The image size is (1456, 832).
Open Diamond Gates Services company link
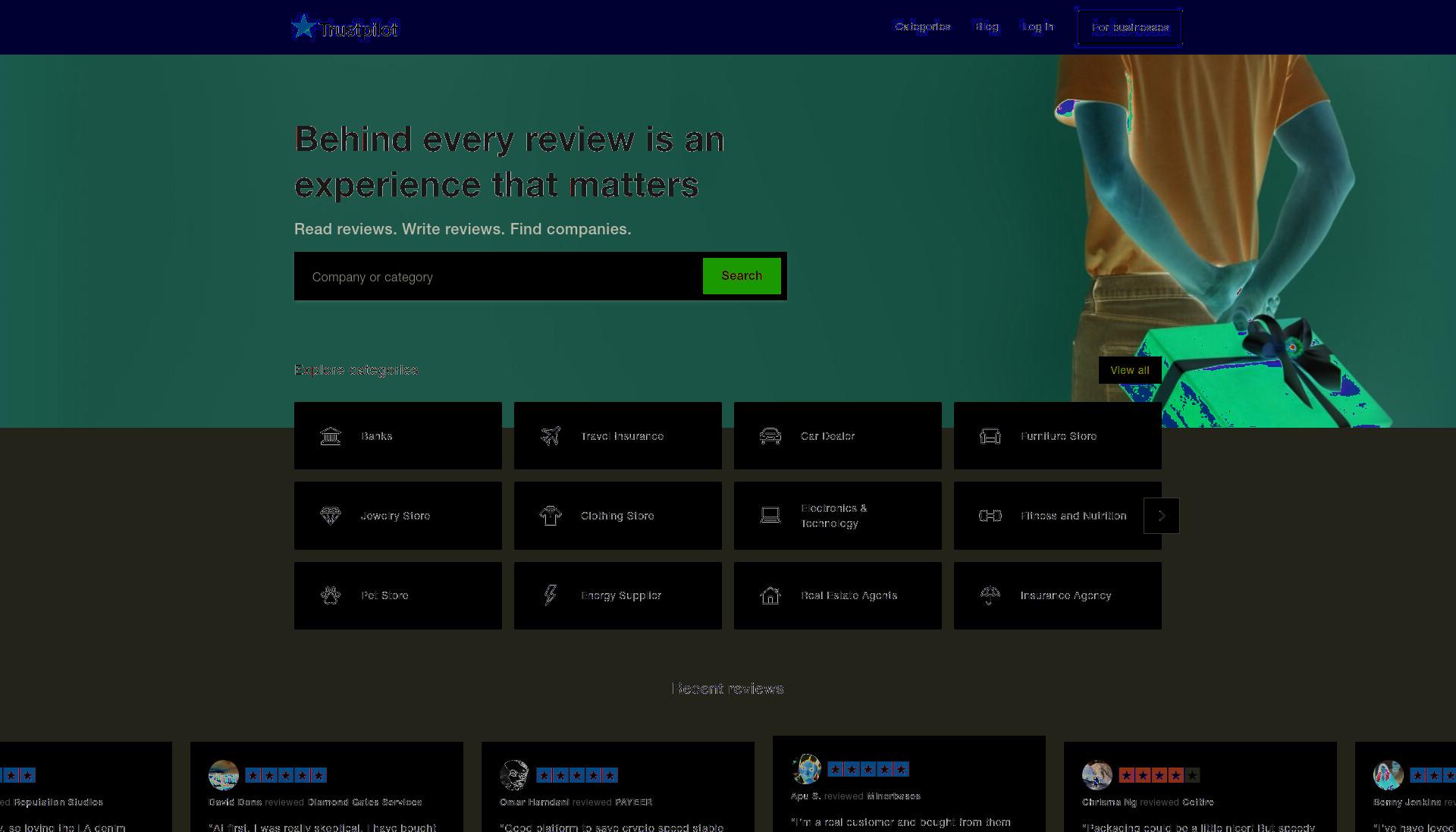pyautogui.click(x=365, y=802)
